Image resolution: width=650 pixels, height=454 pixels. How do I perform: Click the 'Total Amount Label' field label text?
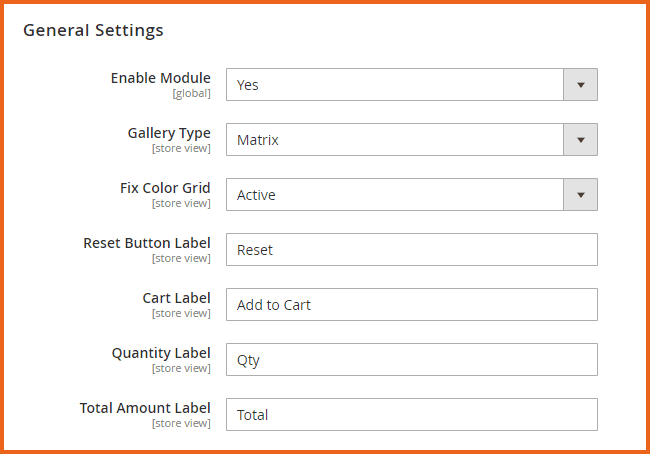tap(145, 408)
